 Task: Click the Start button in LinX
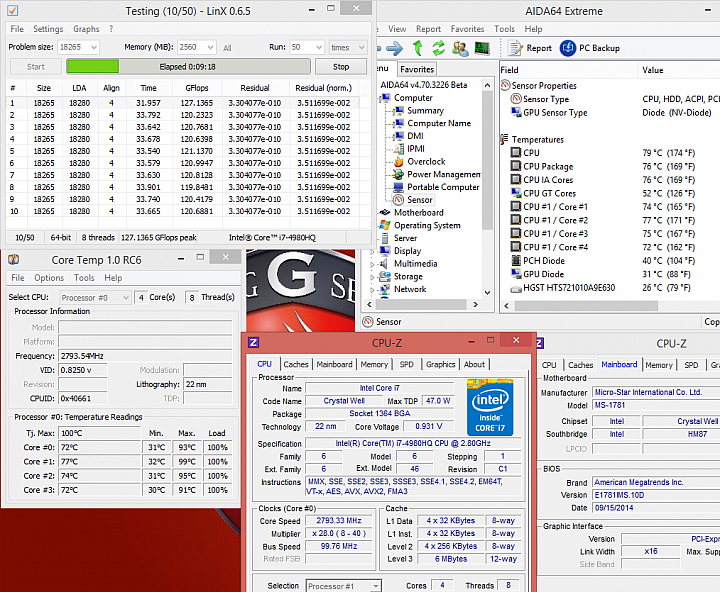(35, 67)
